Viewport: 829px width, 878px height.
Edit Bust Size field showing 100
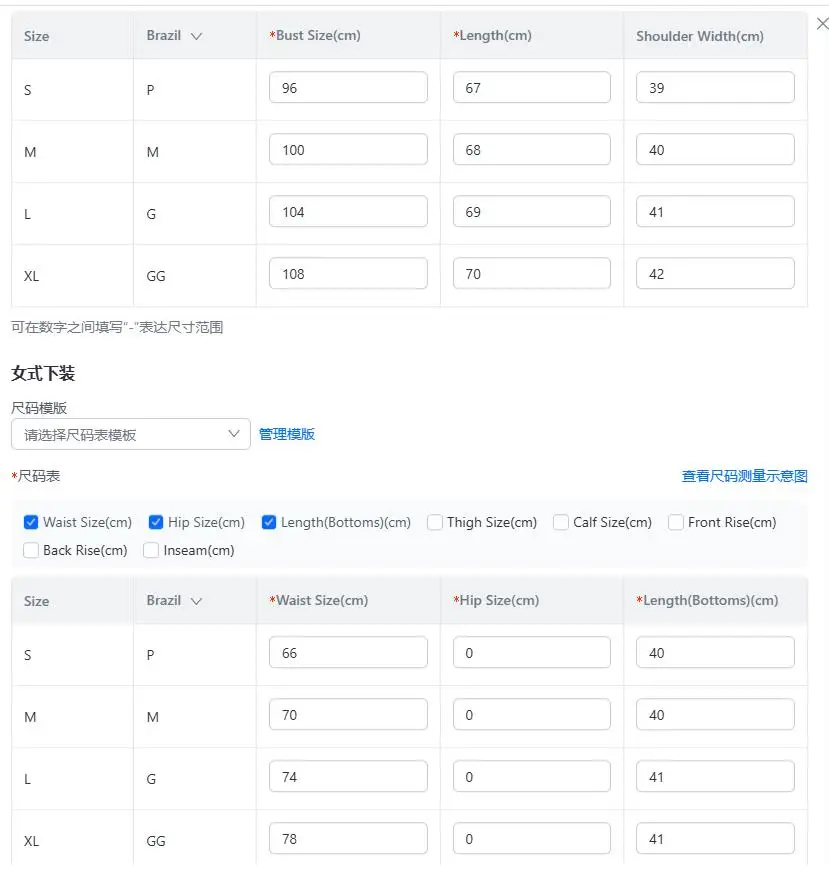tap(348, 150)
